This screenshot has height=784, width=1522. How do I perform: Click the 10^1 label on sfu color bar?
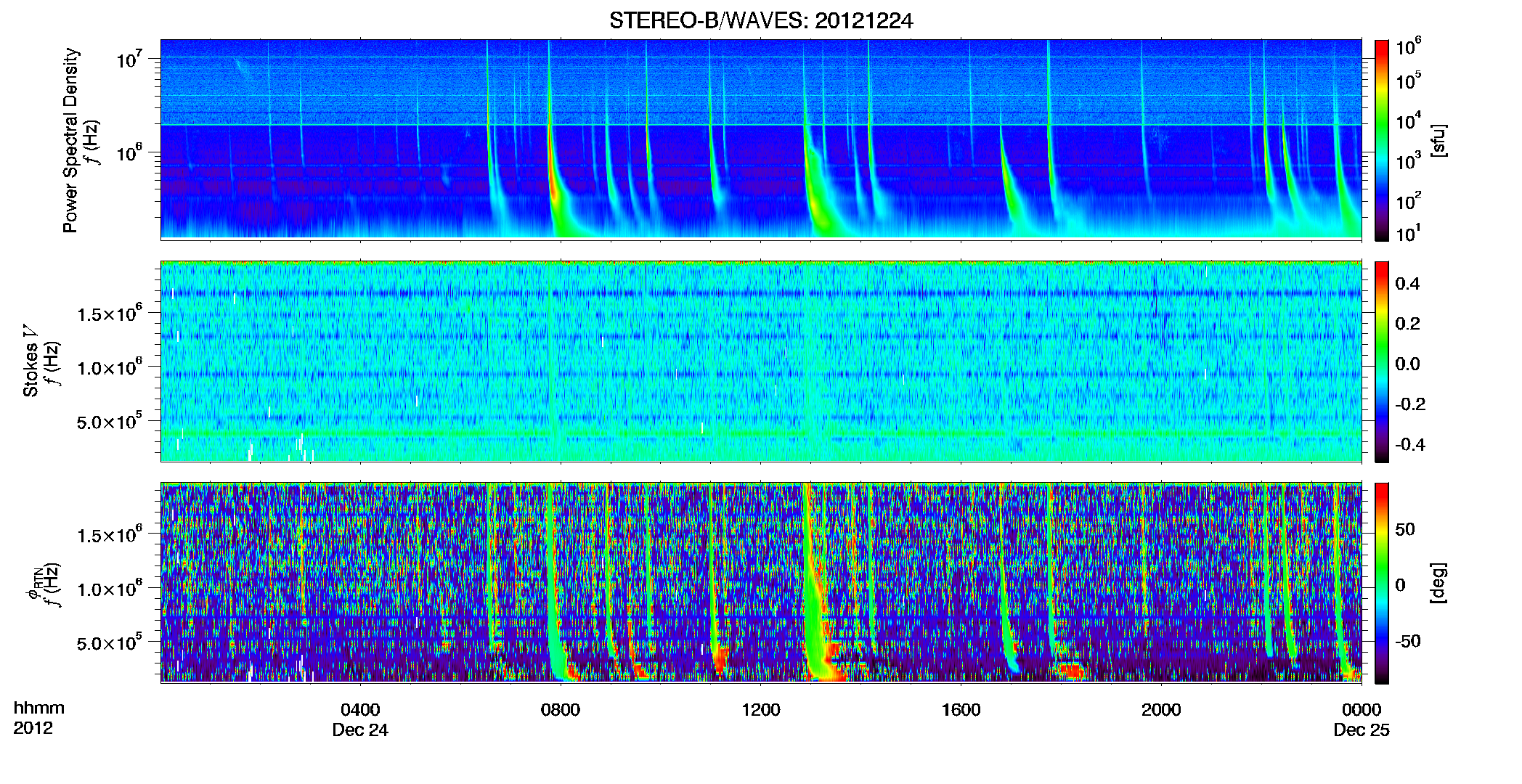pyautogui.click(x=1408, y=233)
